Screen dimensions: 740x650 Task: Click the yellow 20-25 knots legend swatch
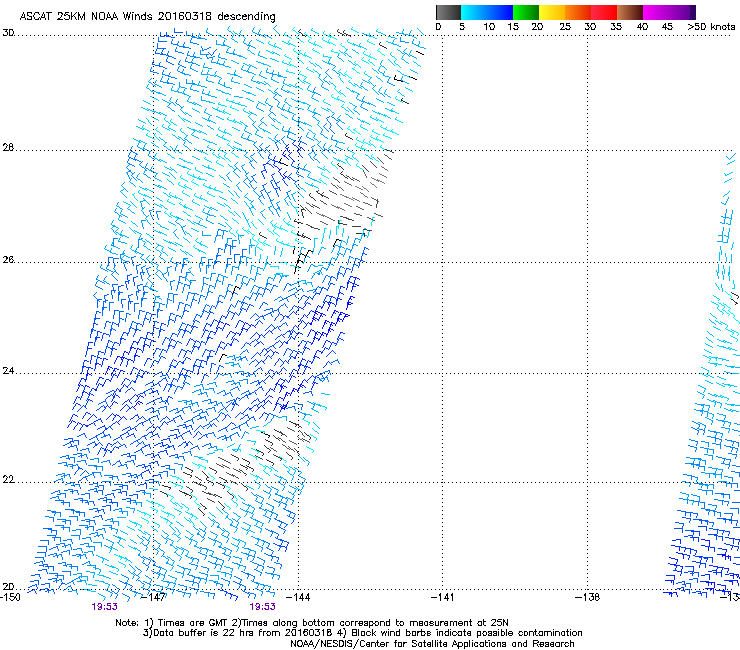[x=552, y=12]
